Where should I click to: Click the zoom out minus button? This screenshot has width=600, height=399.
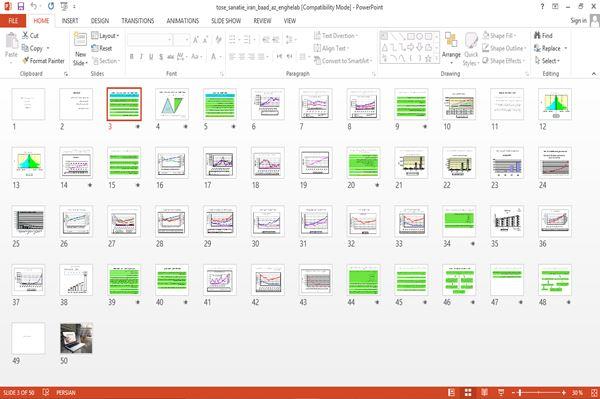pyautogui.click(x=514, y=392)
